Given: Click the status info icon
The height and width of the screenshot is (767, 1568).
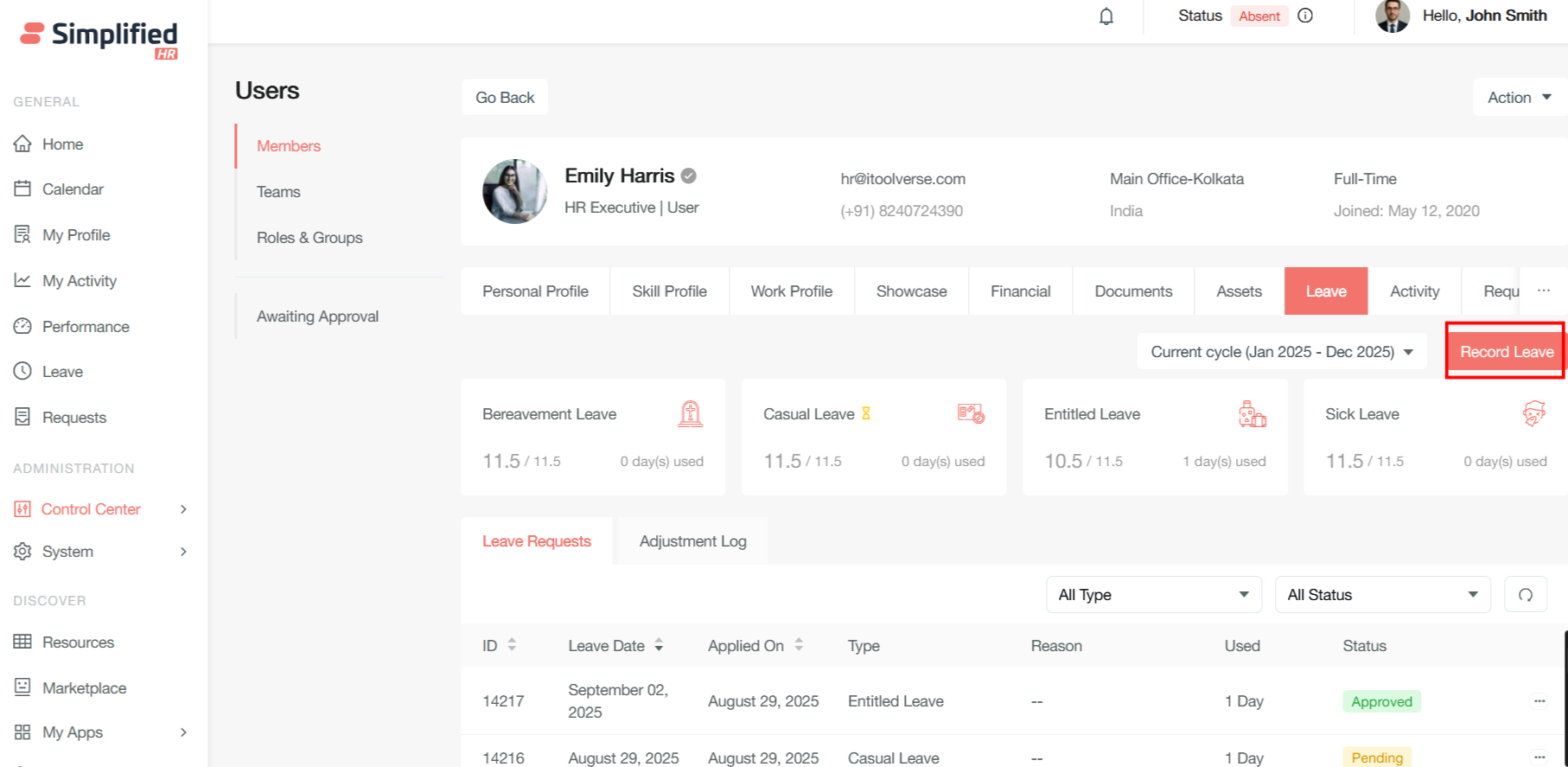Looking at the screenshot, I should (x=1305, y=16).
